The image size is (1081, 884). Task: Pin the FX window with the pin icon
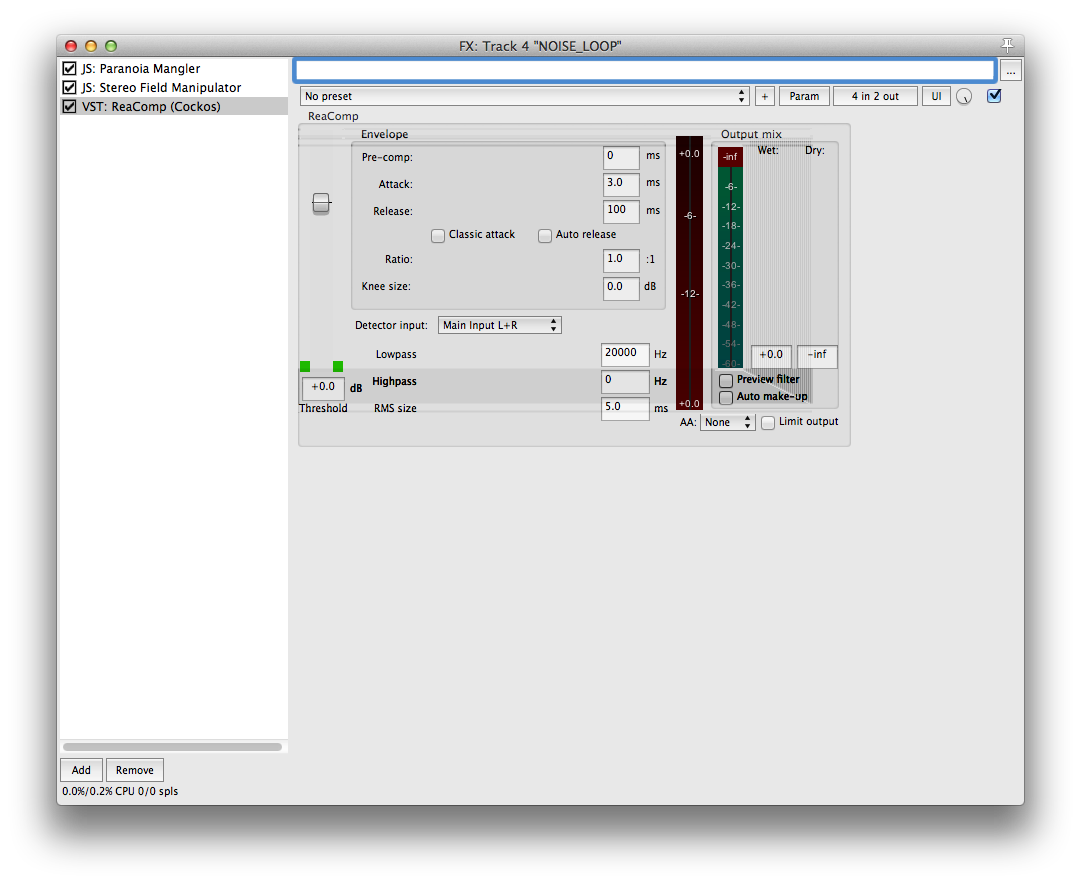pos(1007,46)
